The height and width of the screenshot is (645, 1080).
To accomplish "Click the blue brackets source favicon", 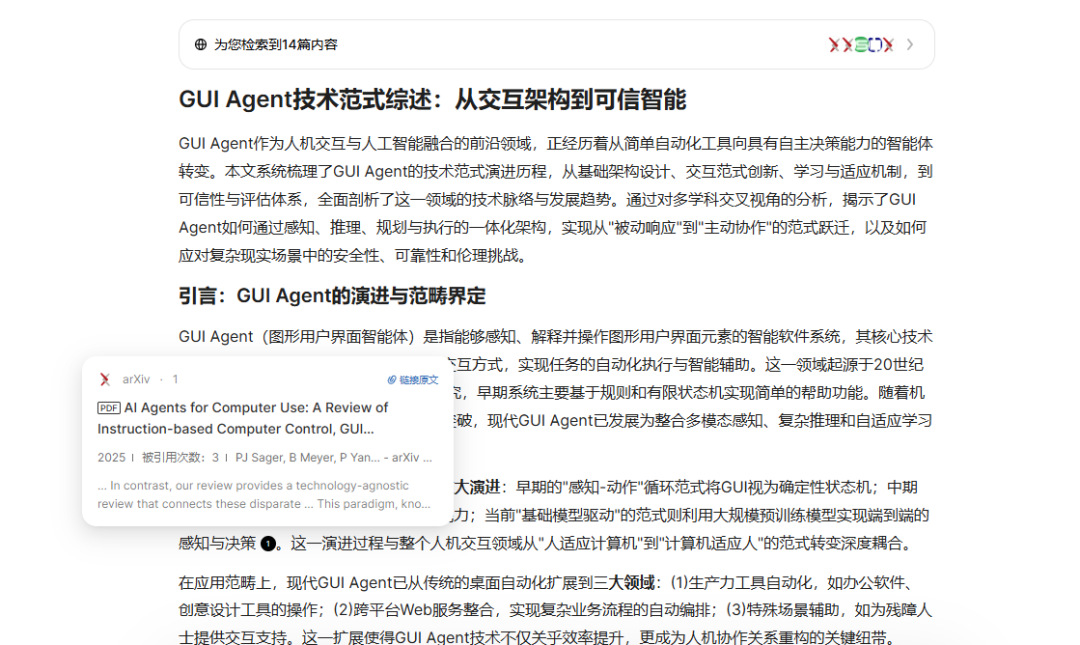I will click(875, 44).
